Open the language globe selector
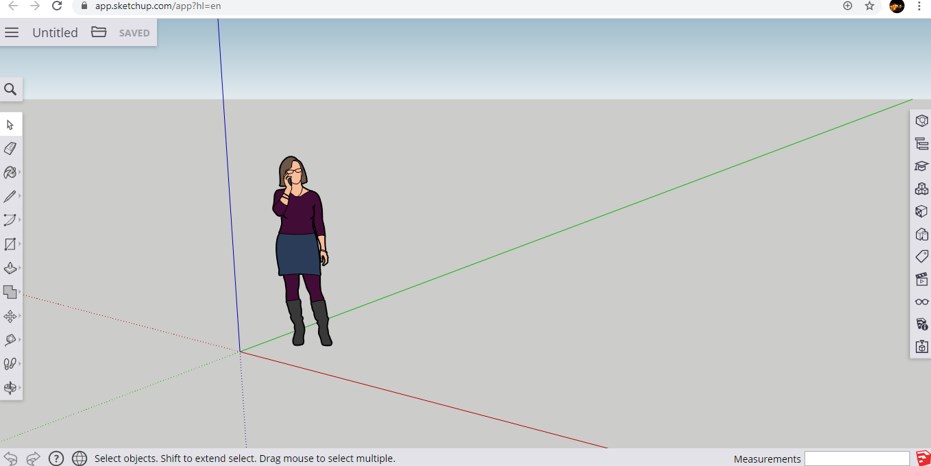This screenshot has width=931, height=466. point(79,458)
